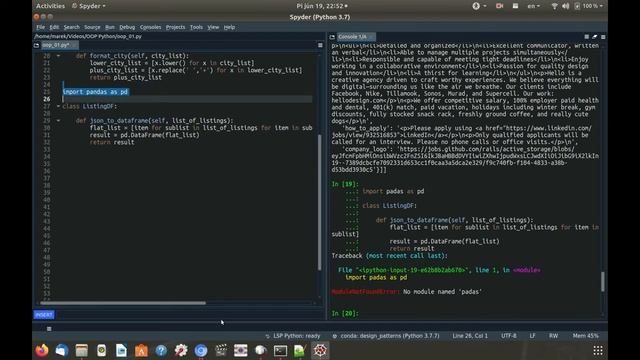Collapse the json_to_dataframe fold arrow
The width and height of the screenshot is (640, 360).
click(x=58, y=121)
